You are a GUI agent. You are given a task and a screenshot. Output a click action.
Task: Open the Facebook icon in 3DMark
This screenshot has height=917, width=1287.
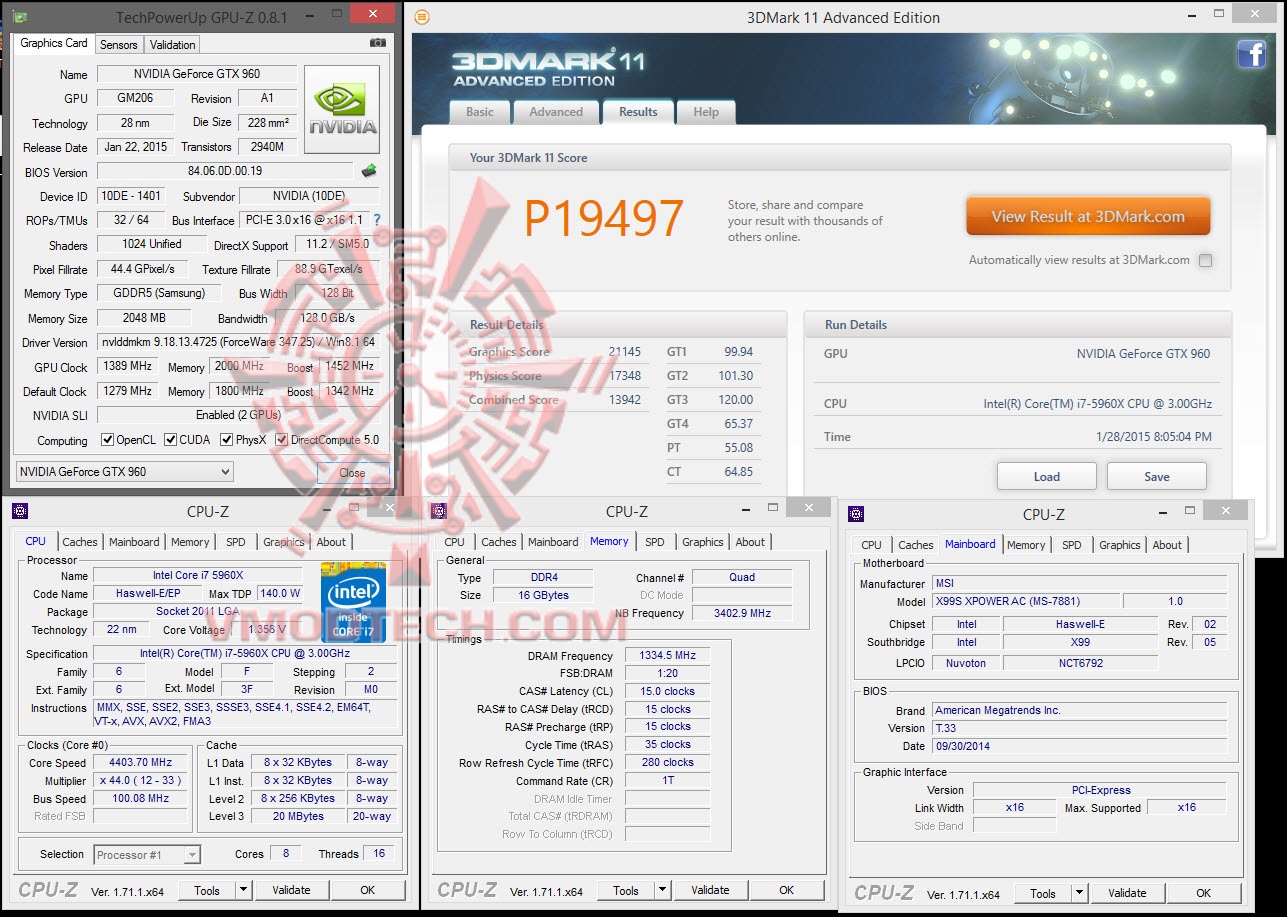pos(1251,54)
